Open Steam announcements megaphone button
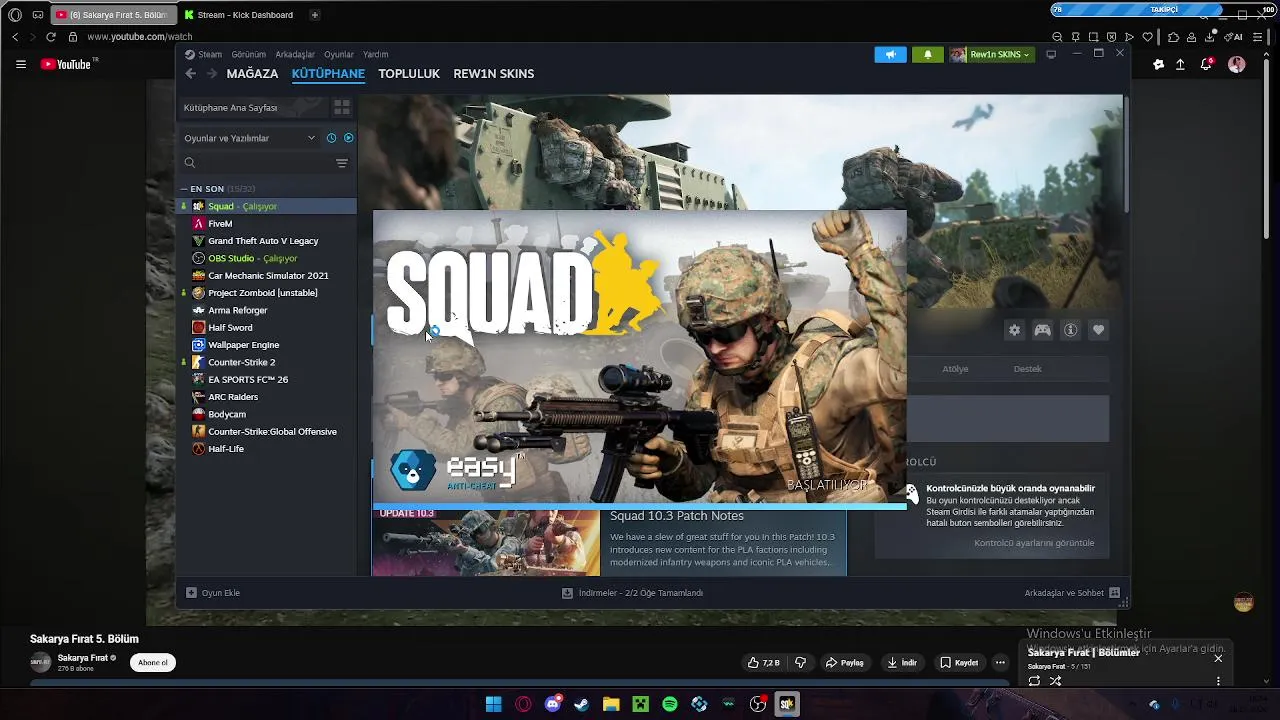 890,54
